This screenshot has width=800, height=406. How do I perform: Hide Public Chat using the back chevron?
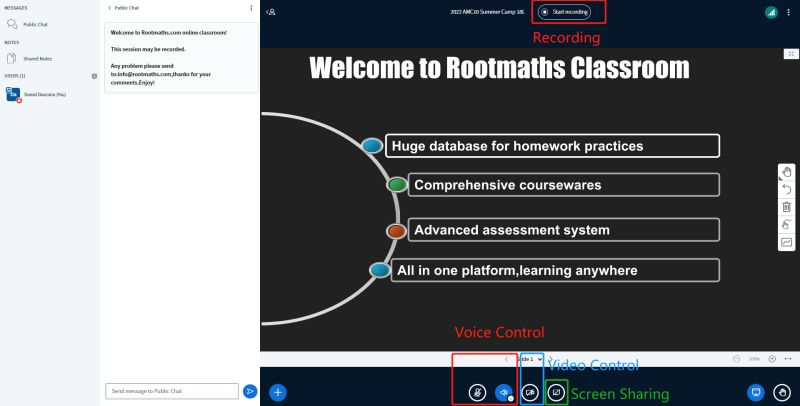tap(109, 8)
